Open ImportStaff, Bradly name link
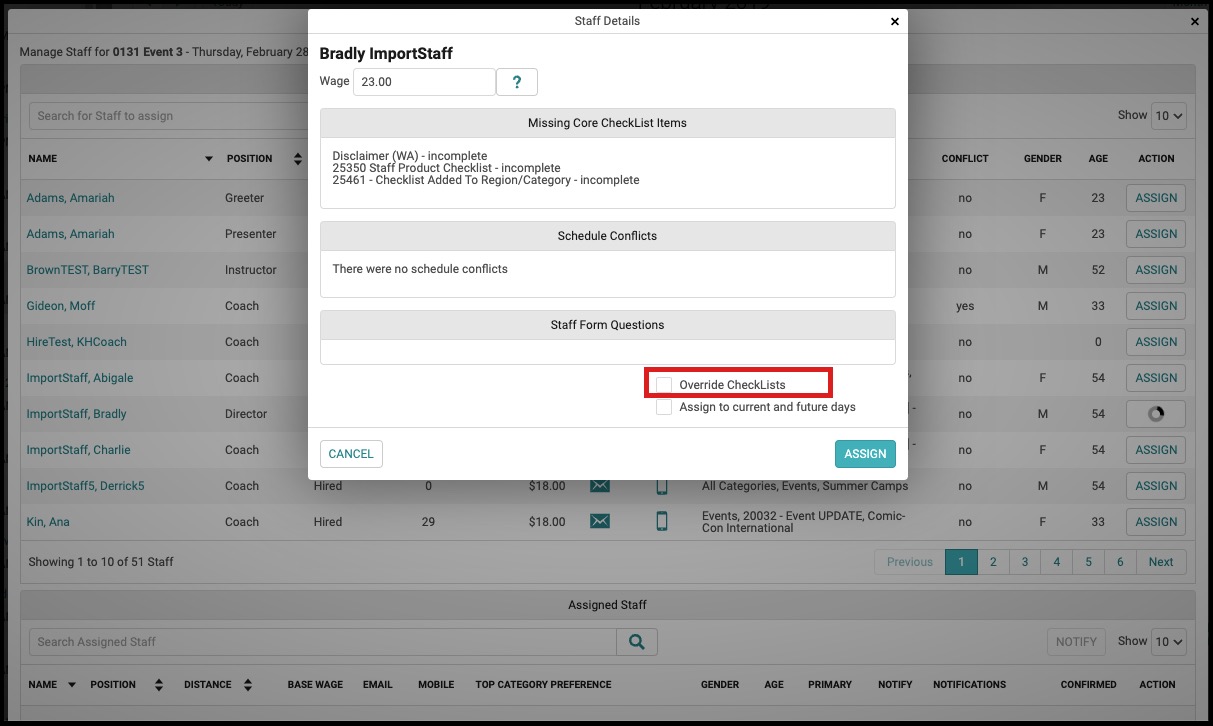This screenshot has width=1213, height=726. [x=76, y=414]
